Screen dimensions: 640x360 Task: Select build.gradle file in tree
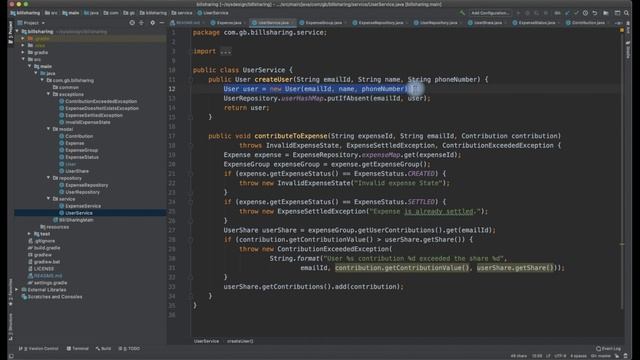click(x=47, y=248)
